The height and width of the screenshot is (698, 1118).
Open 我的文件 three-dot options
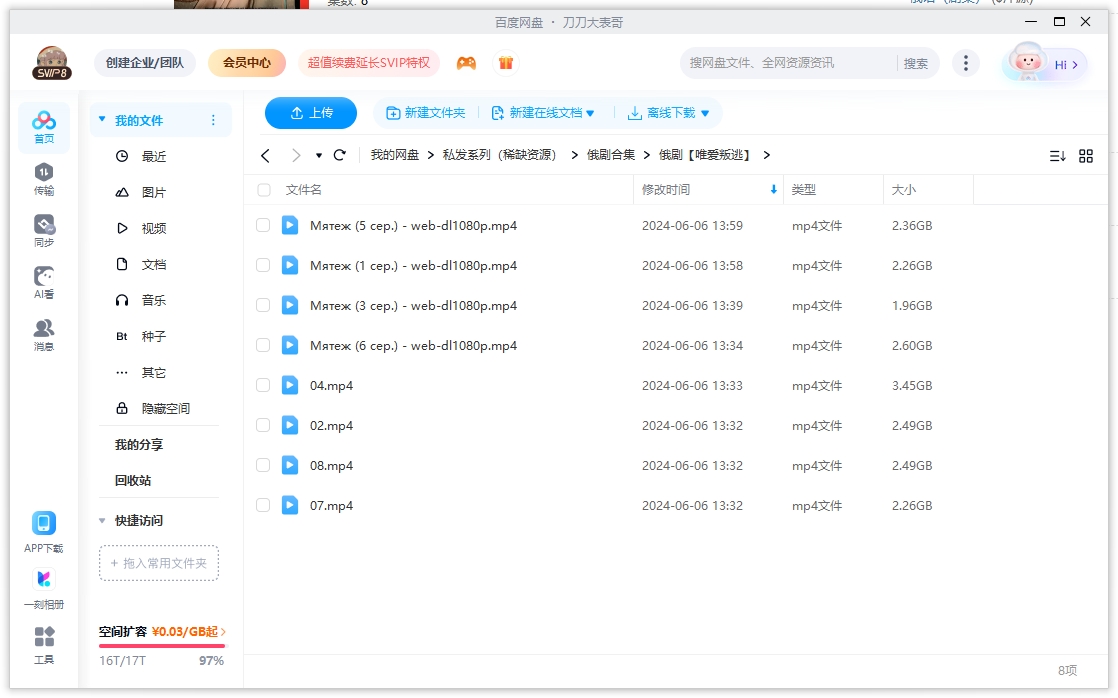coord(213,120)
